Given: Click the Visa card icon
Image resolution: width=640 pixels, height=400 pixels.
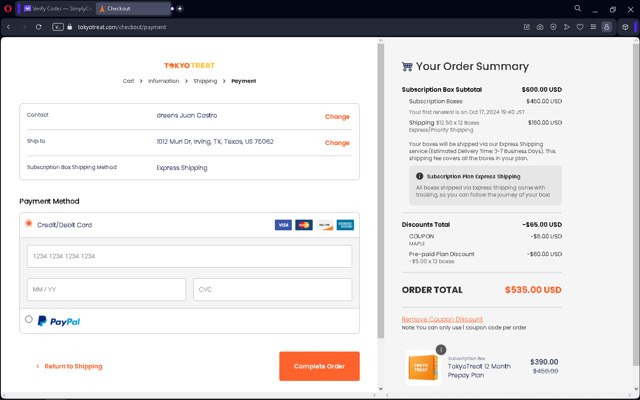Looking at the screenshot, I should 283,225.
